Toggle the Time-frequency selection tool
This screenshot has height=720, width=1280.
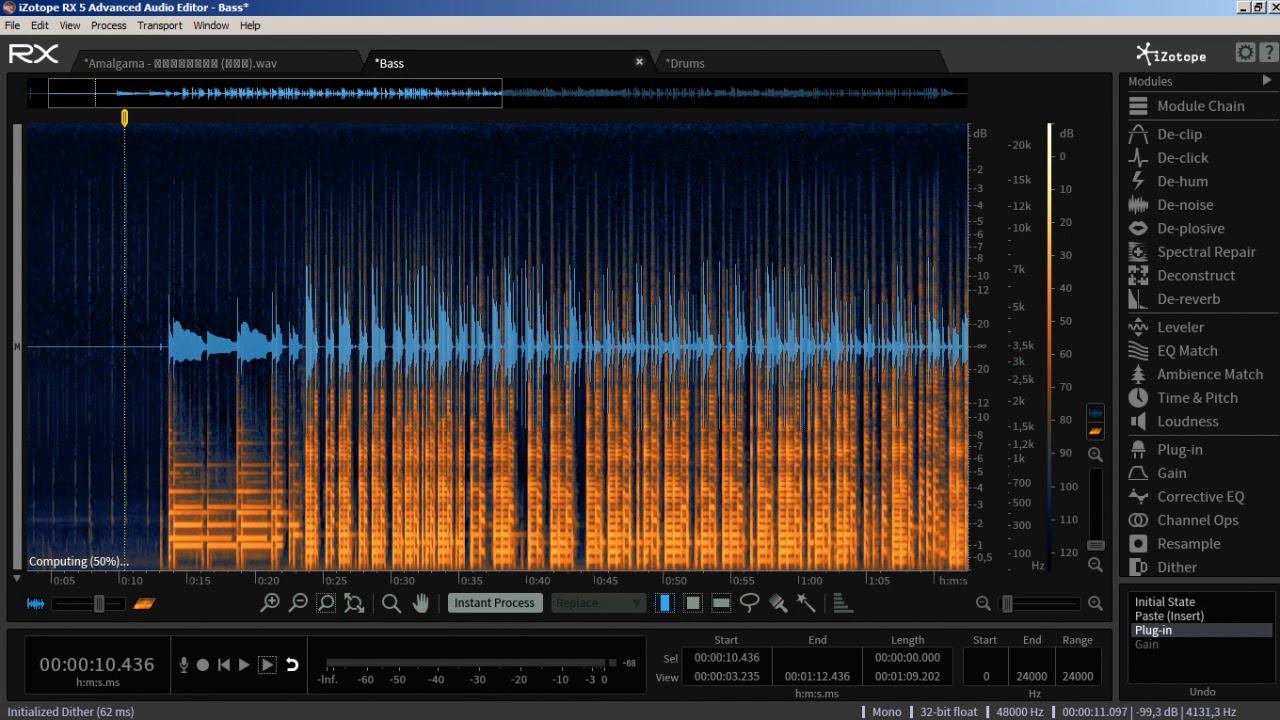click(693, 603)
